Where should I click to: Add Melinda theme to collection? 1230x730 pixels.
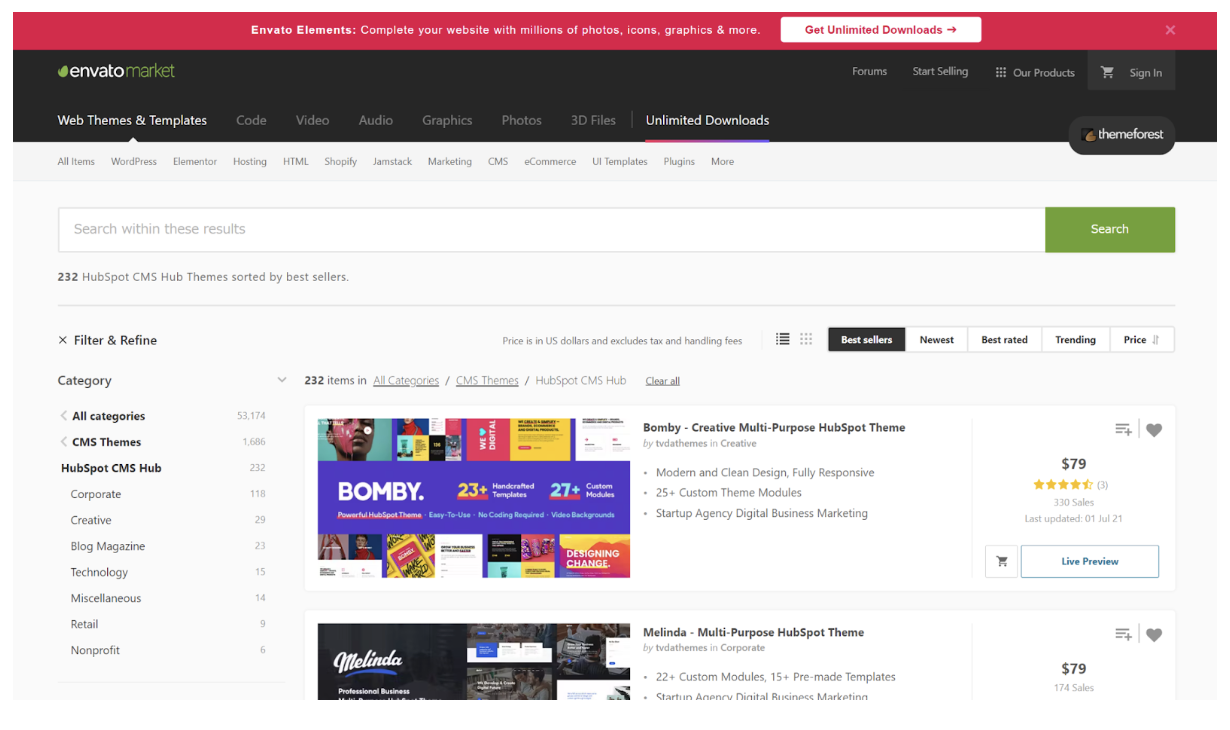click(x=1123, y=635)
